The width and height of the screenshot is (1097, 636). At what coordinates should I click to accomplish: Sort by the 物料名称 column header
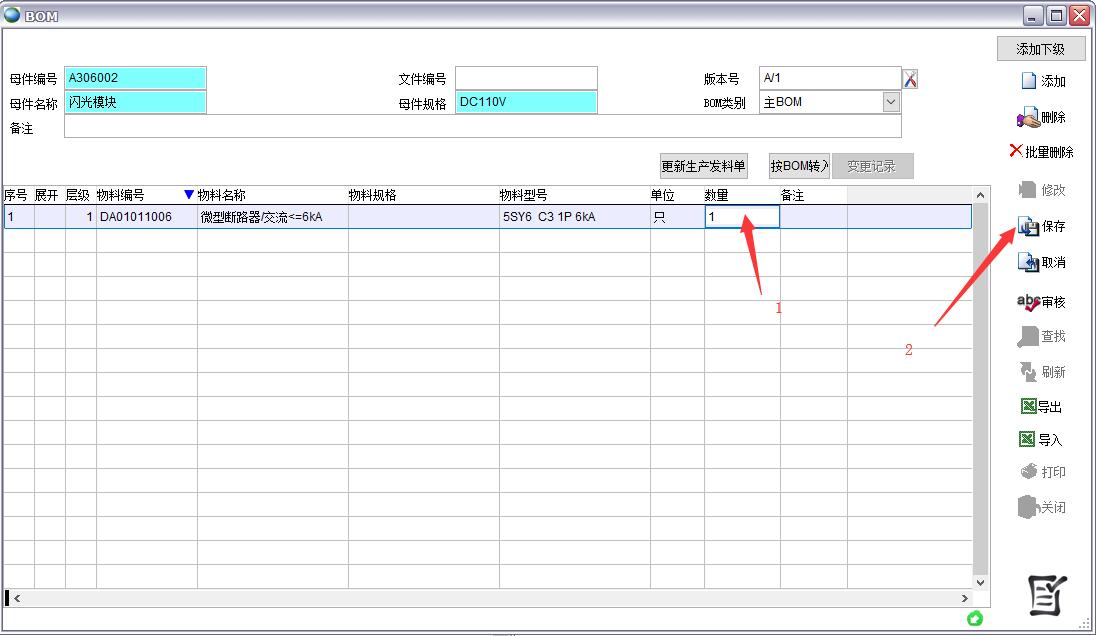[221, 195]
